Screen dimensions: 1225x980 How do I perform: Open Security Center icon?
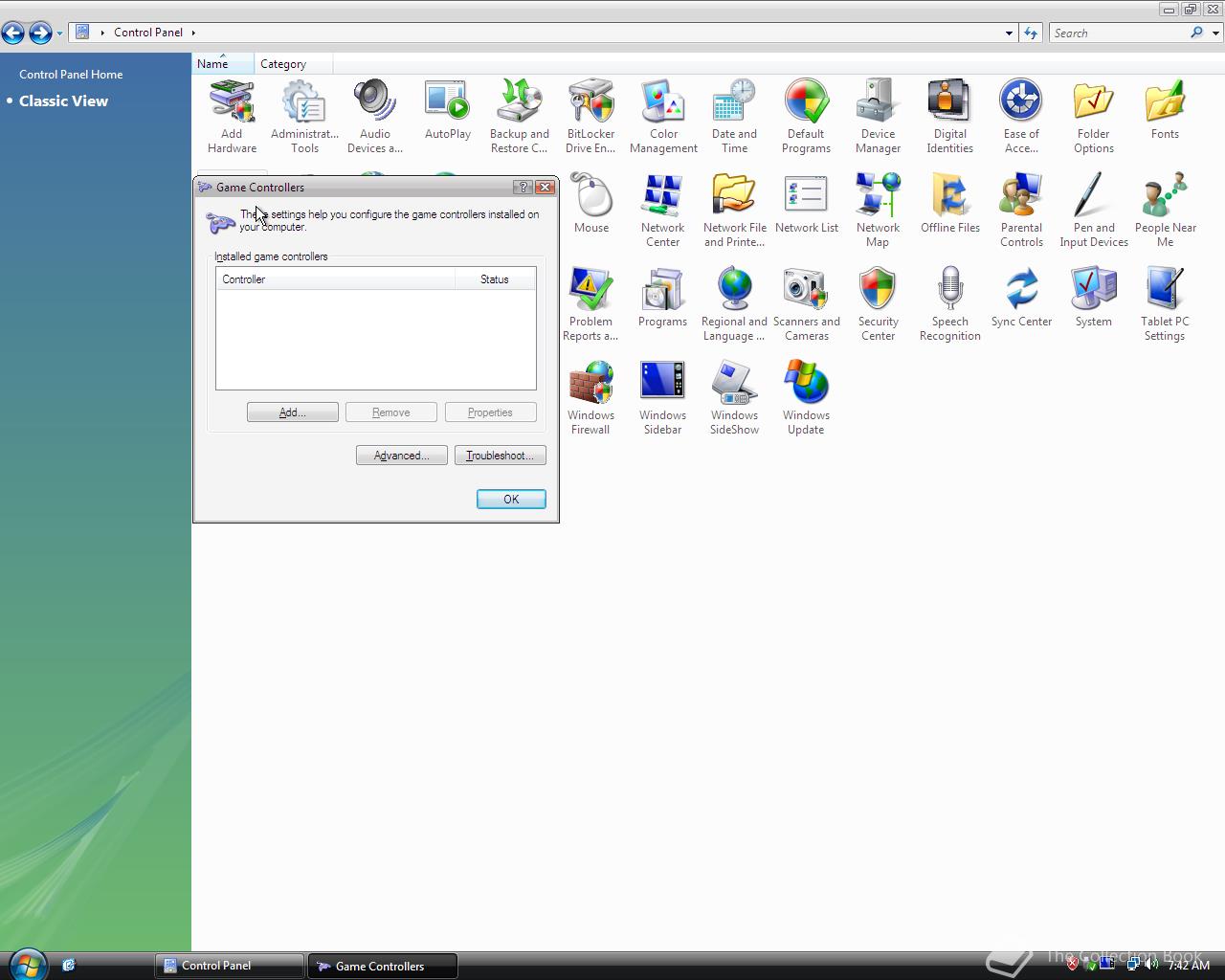coord(878,304)
